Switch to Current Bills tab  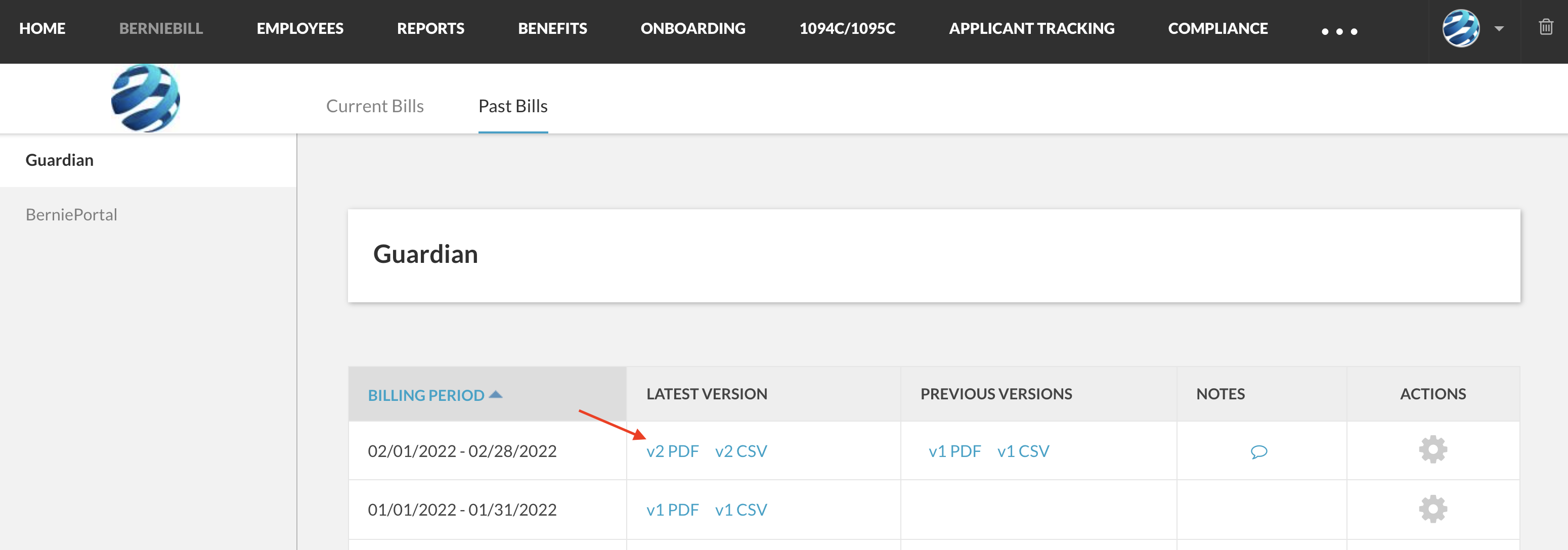[375, 106]
